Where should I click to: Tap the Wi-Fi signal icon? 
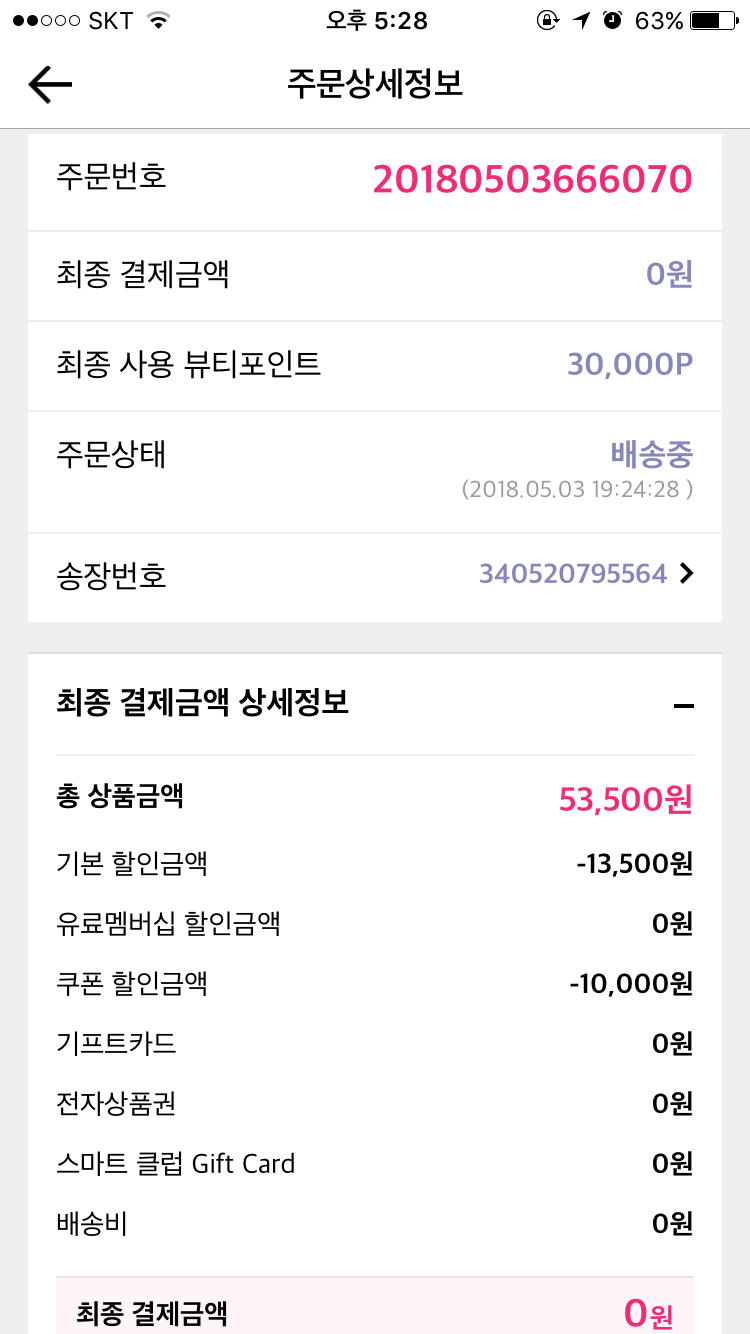point(157,21)
